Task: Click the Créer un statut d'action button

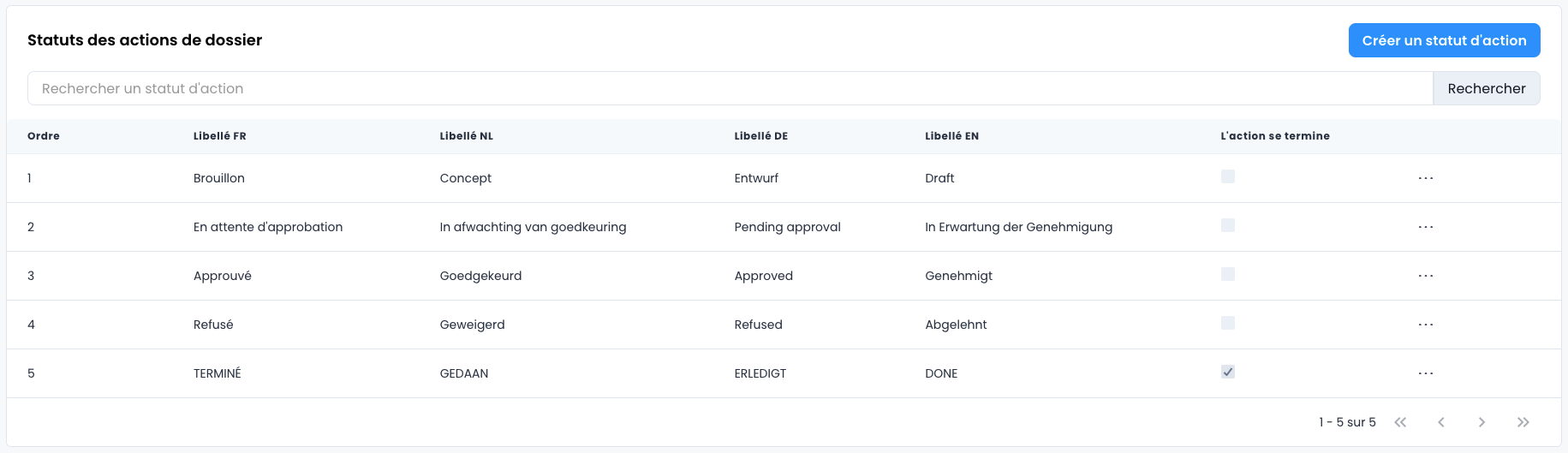Action: tap(1444, 40)
